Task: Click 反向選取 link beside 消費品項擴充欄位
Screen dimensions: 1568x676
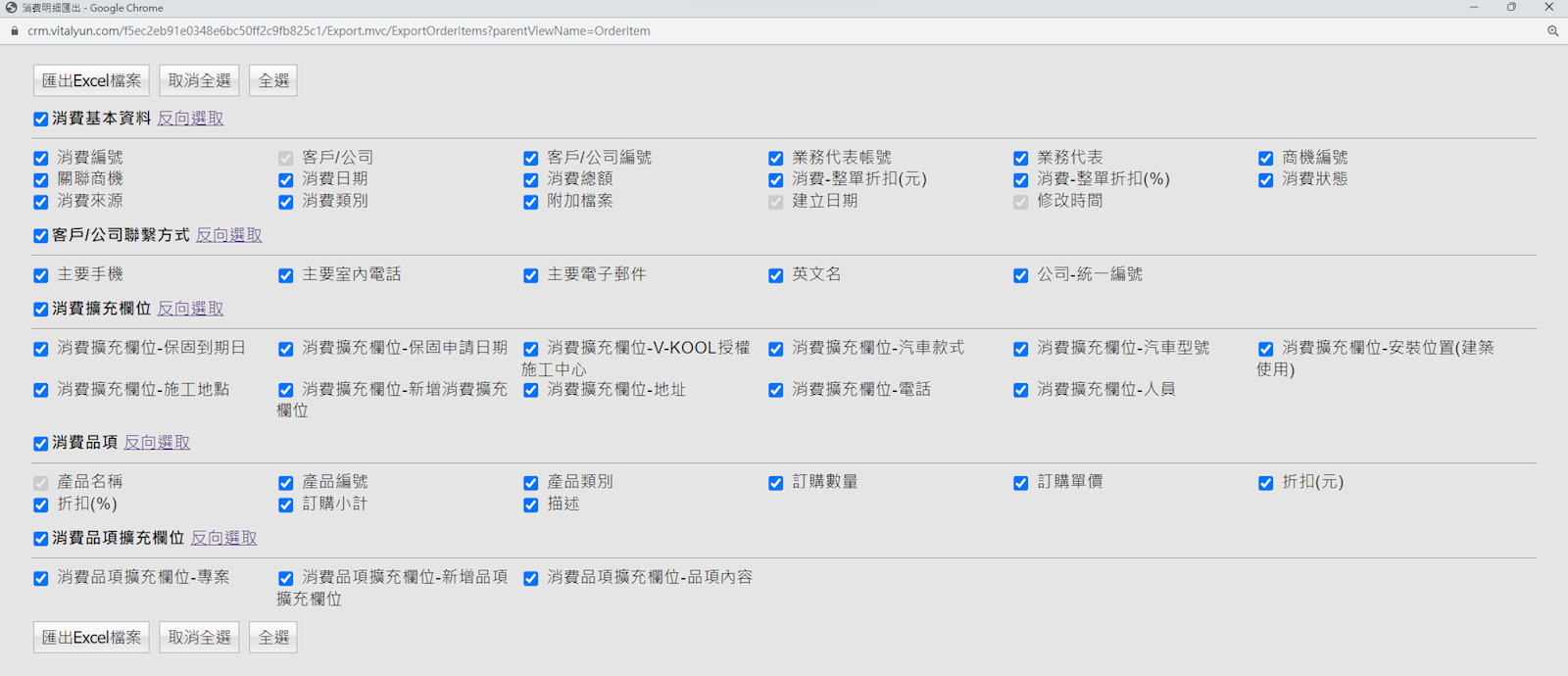Action: (223, 538)
